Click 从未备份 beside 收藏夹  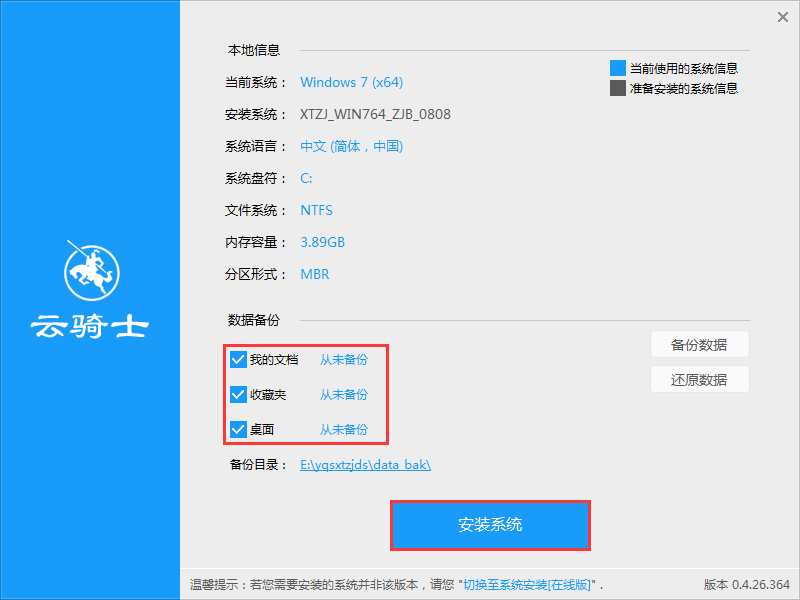[x=343, y=394]
